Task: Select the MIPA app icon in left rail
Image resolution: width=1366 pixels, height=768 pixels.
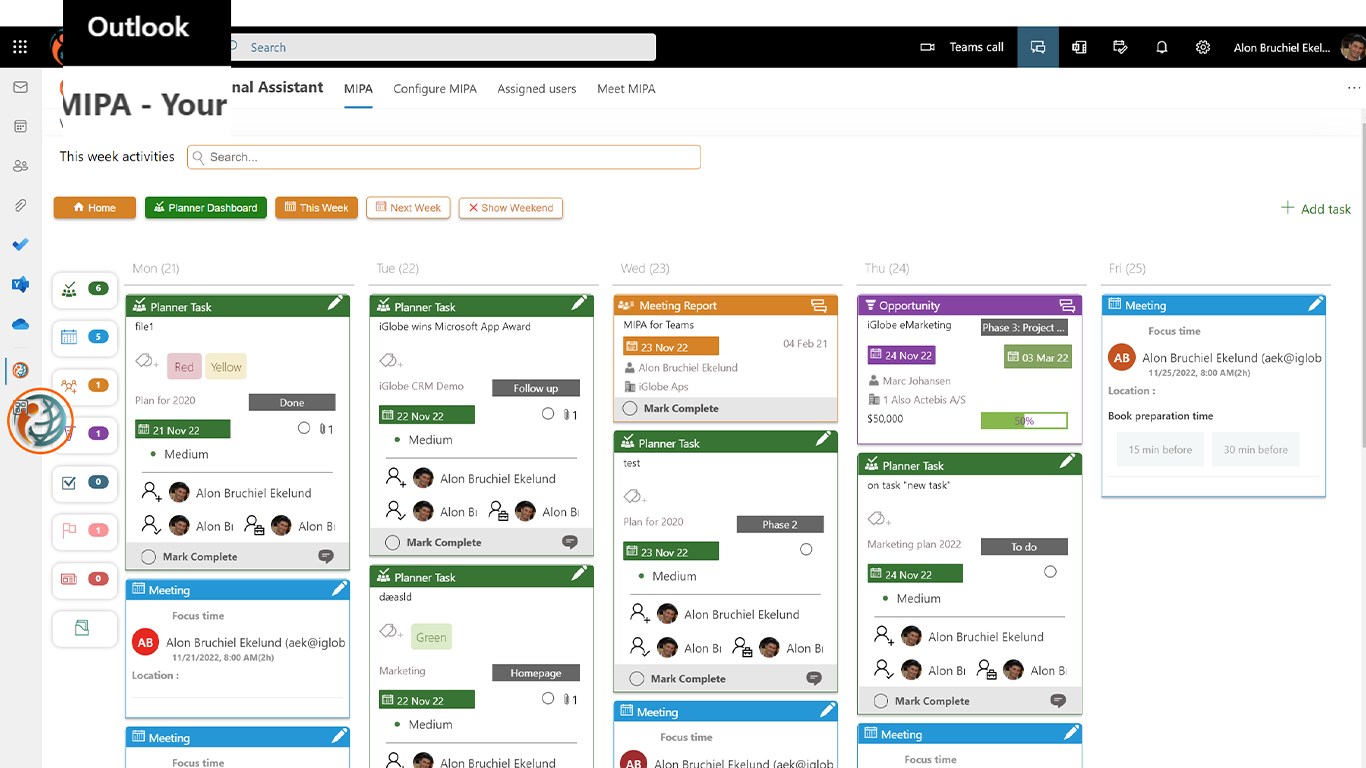Action: pos(20,370)
